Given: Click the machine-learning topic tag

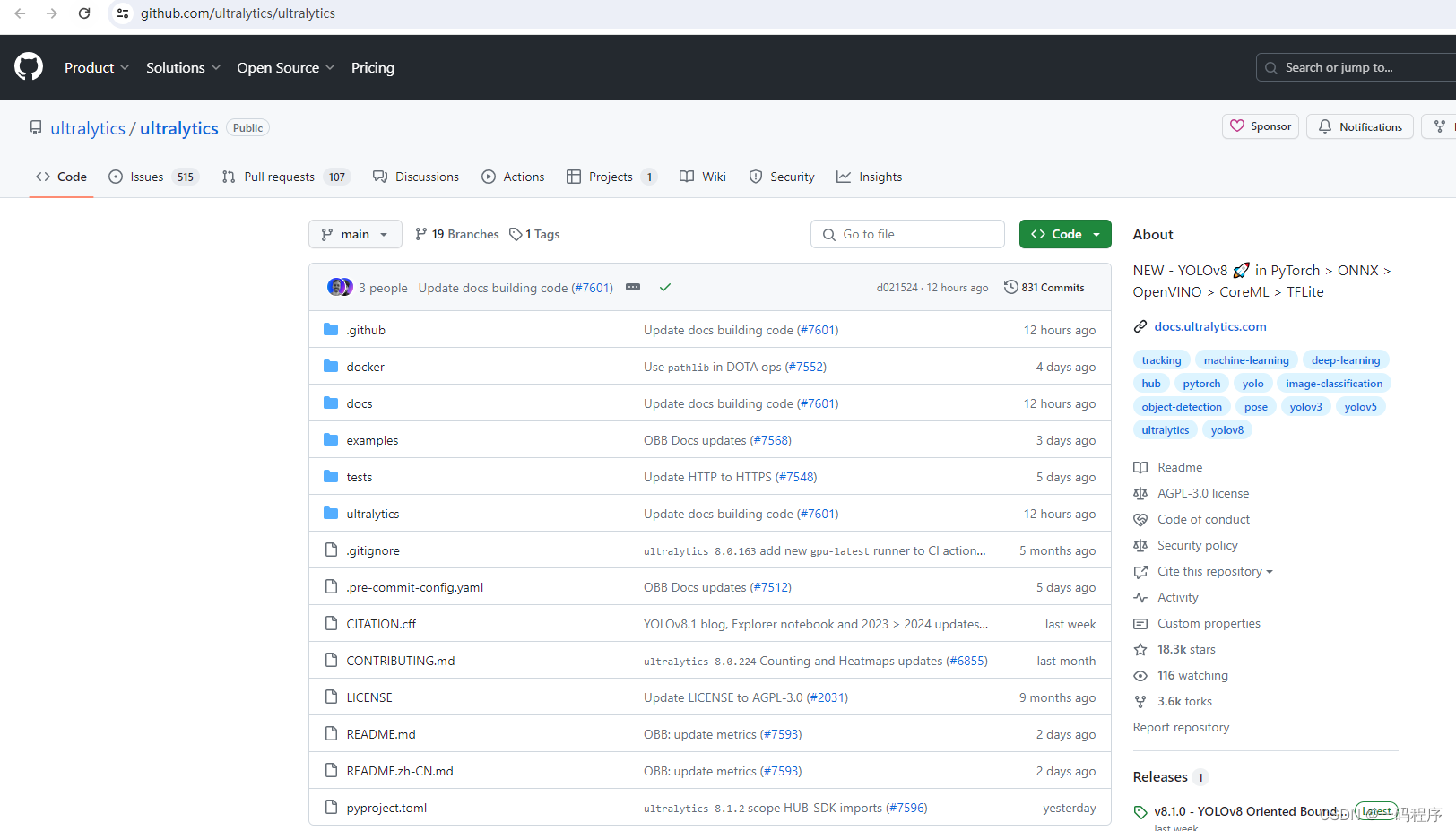Looking at the screenshot, I should coord(1246,359).
